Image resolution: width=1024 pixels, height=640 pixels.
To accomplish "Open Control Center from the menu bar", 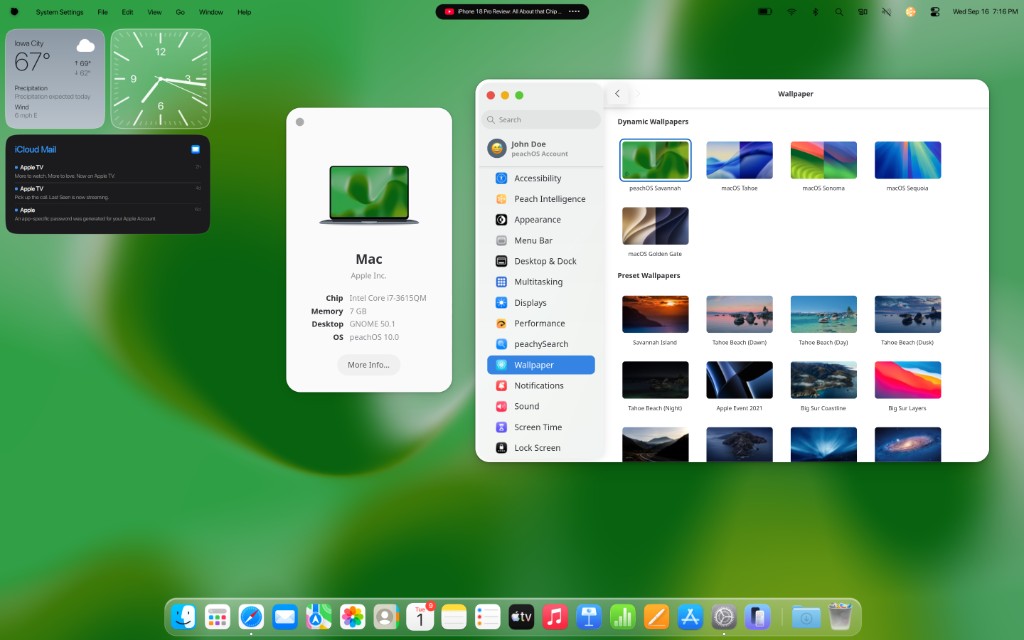I will (935, 12).
